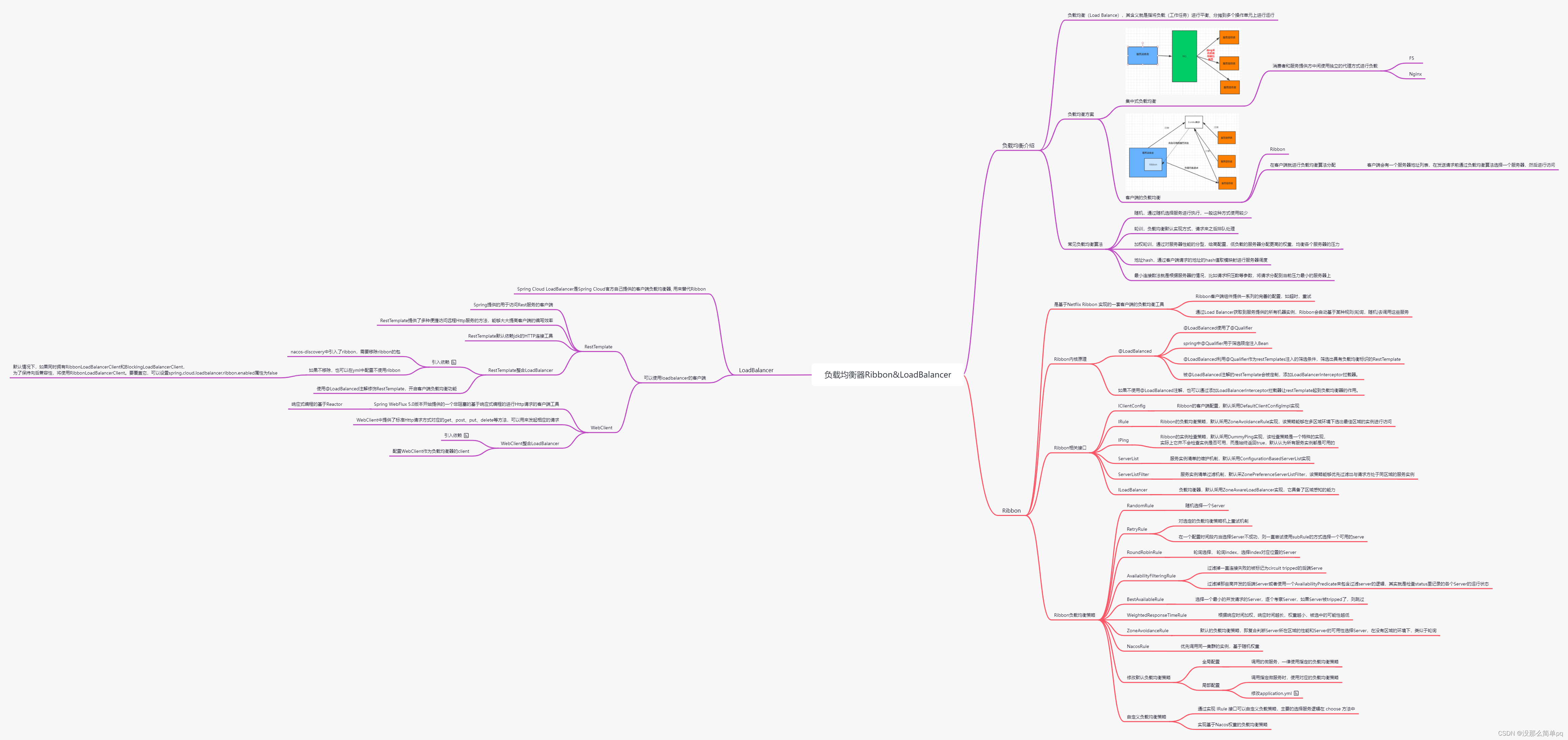
Task: Click note icon next to 修改application.yml
Action: coord(1296,693)
